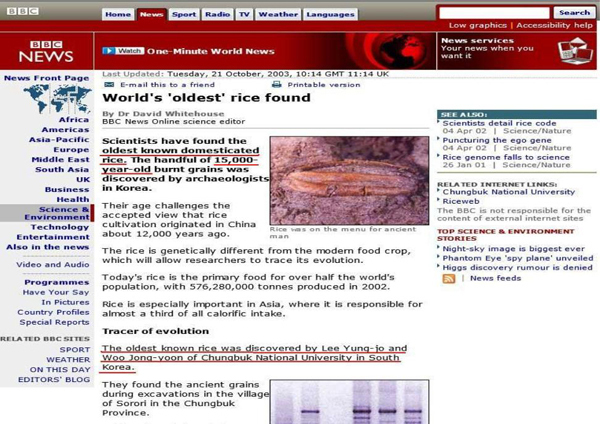The height and width of the screenshot is (424, 600).
Task: Open Country Profiles
Action: coord(53,312)
